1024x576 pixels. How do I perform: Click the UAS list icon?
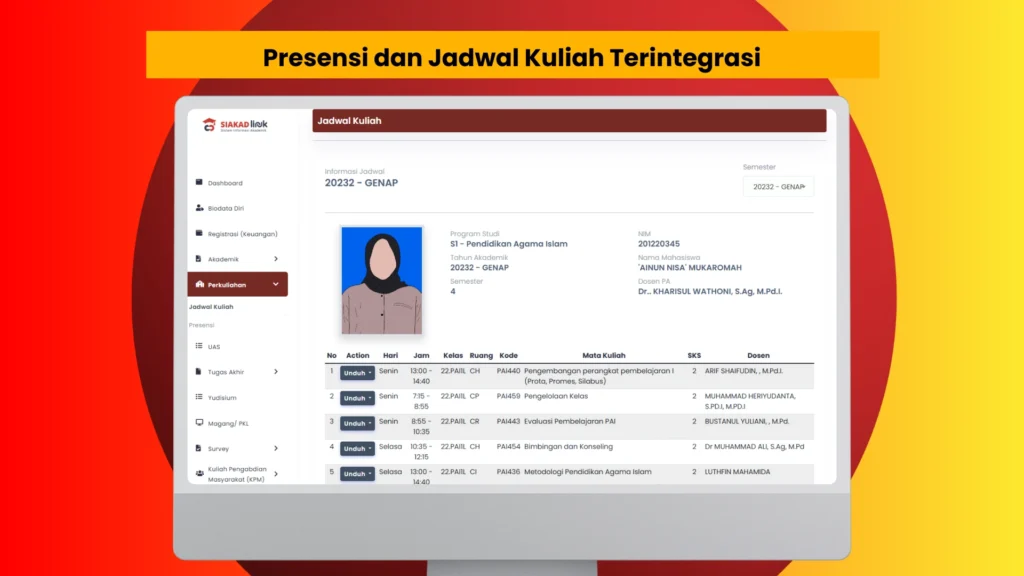pos(199,346)
